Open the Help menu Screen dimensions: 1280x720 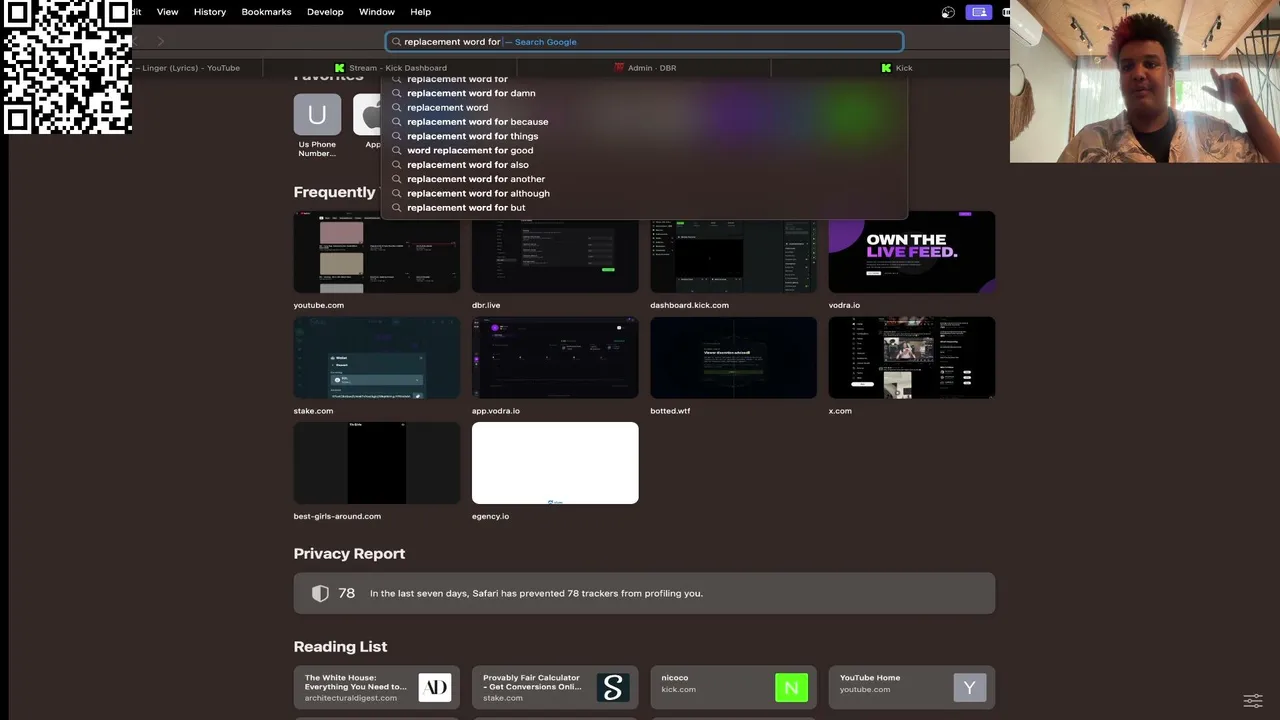click(x=421, y=12)
